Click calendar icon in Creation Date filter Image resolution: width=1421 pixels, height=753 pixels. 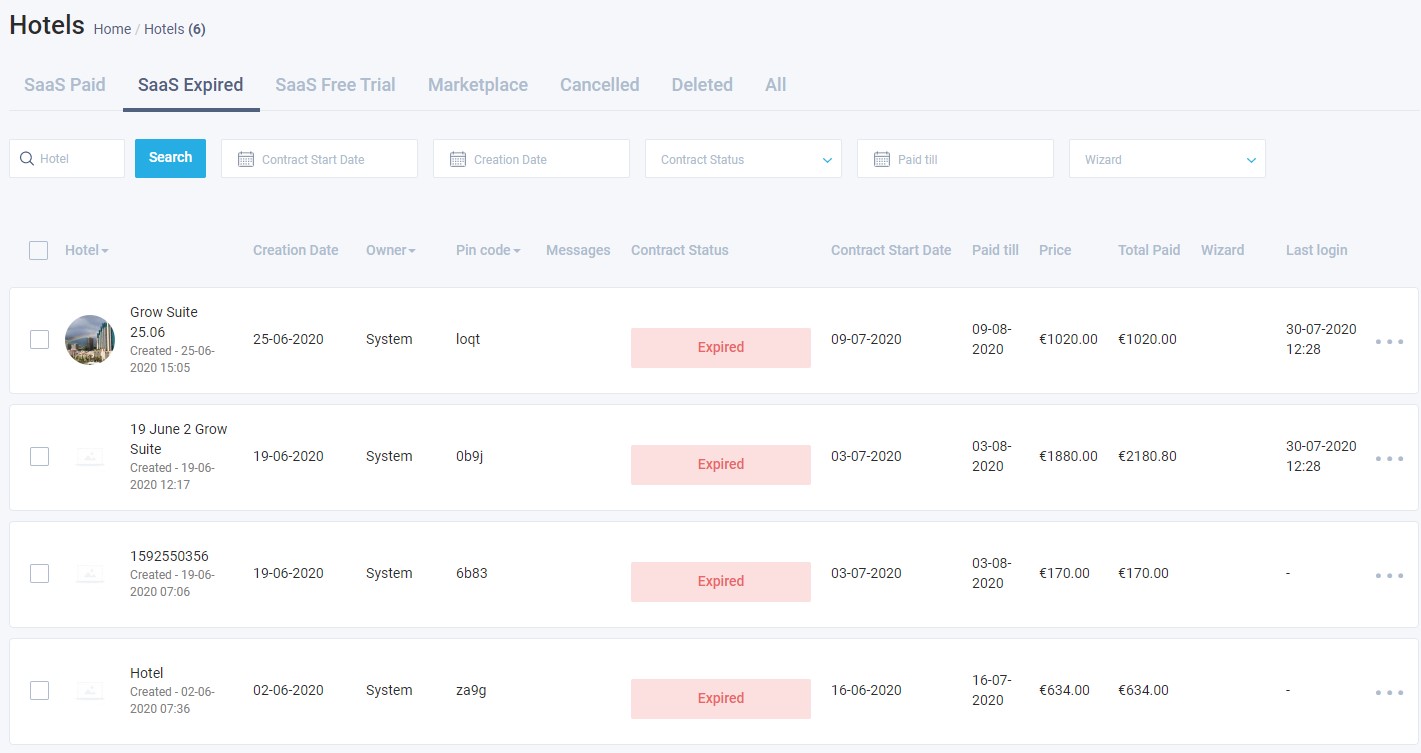458,159
